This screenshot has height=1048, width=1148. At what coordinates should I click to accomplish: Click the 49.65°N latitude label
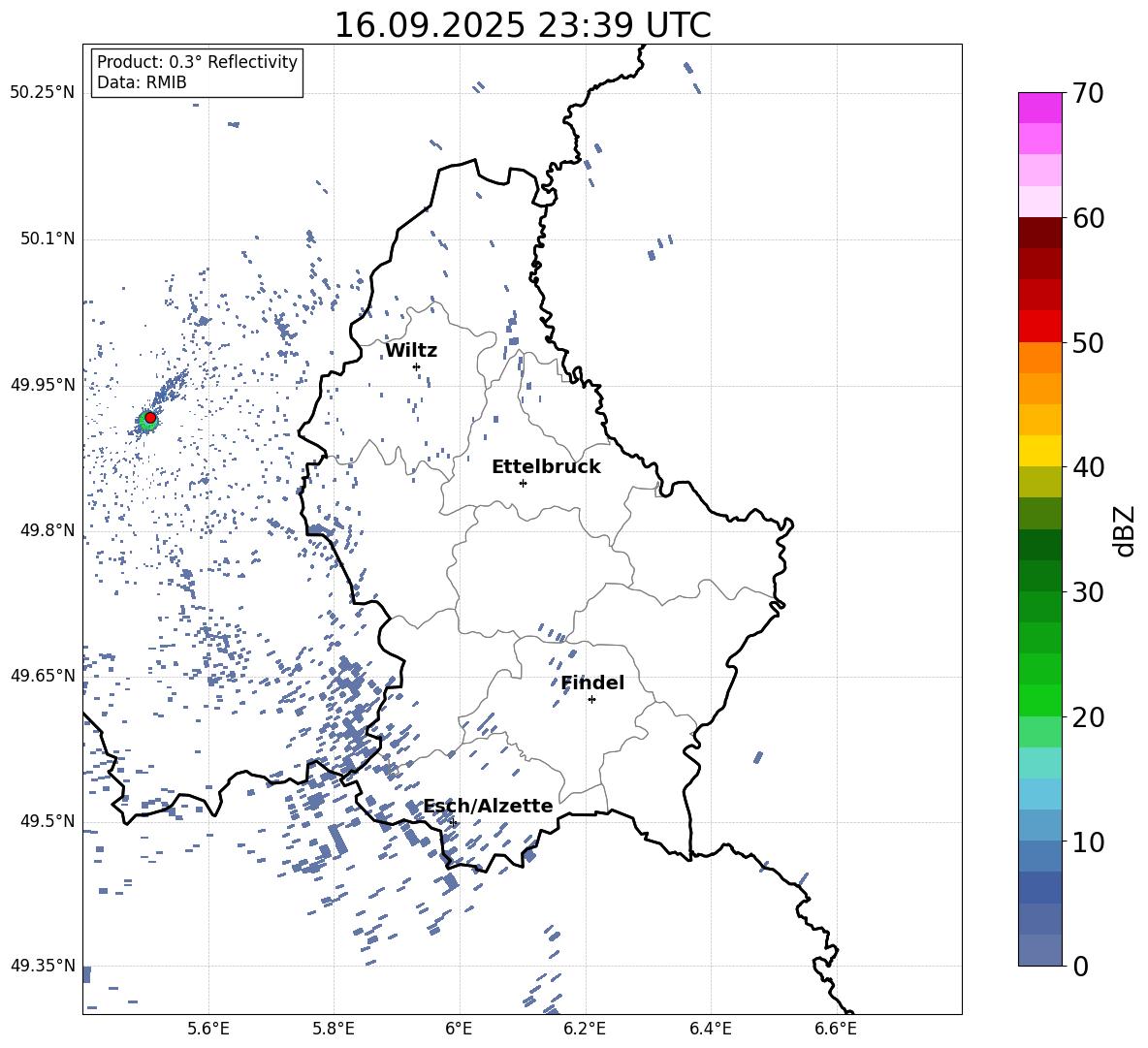(x=43, y=675)
